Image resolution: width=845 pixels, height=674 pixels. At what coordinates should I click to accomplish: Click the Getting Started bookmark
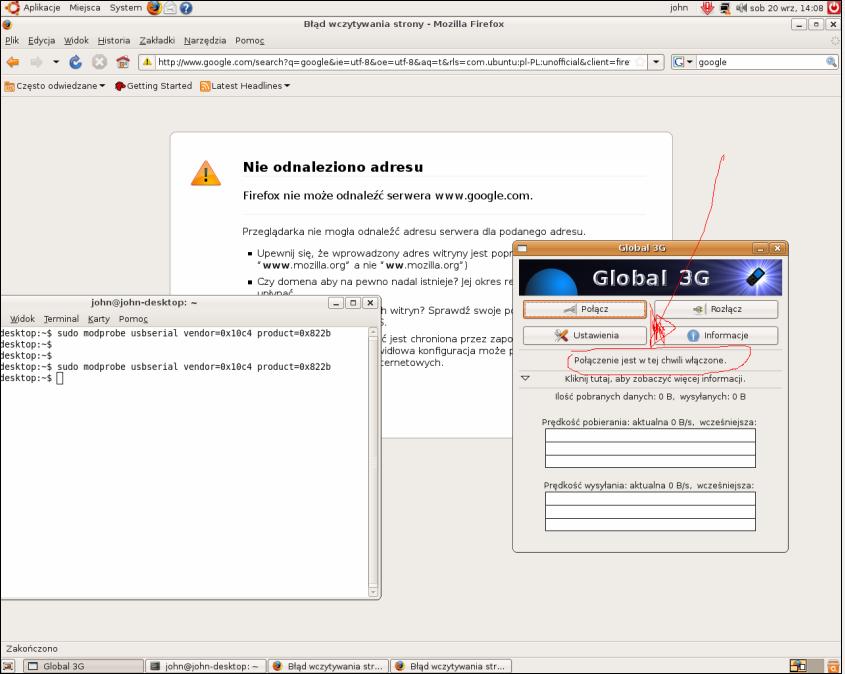tap(154, 86)
